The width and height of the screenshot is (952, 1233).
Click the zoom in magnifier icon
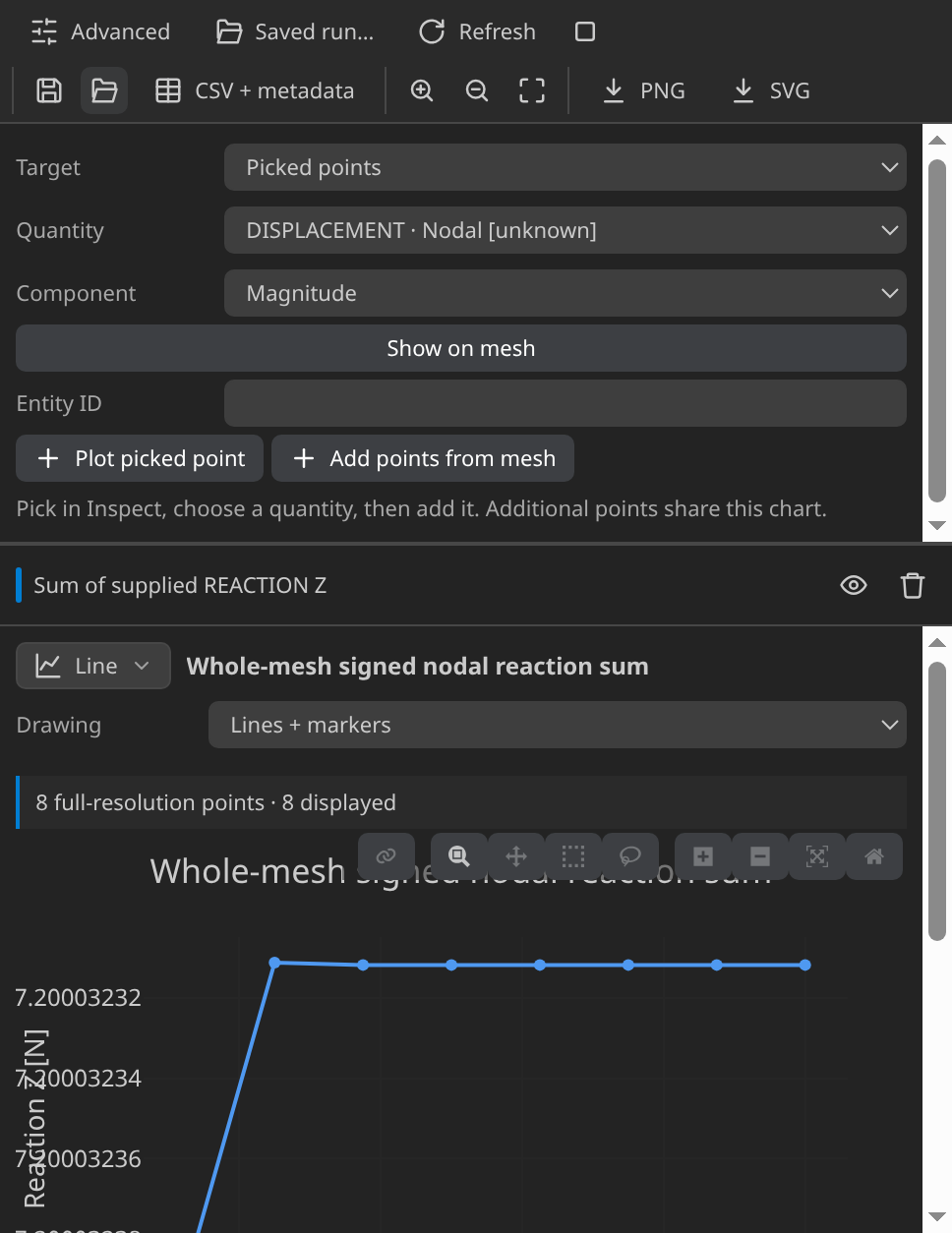[x=422, y=90]
